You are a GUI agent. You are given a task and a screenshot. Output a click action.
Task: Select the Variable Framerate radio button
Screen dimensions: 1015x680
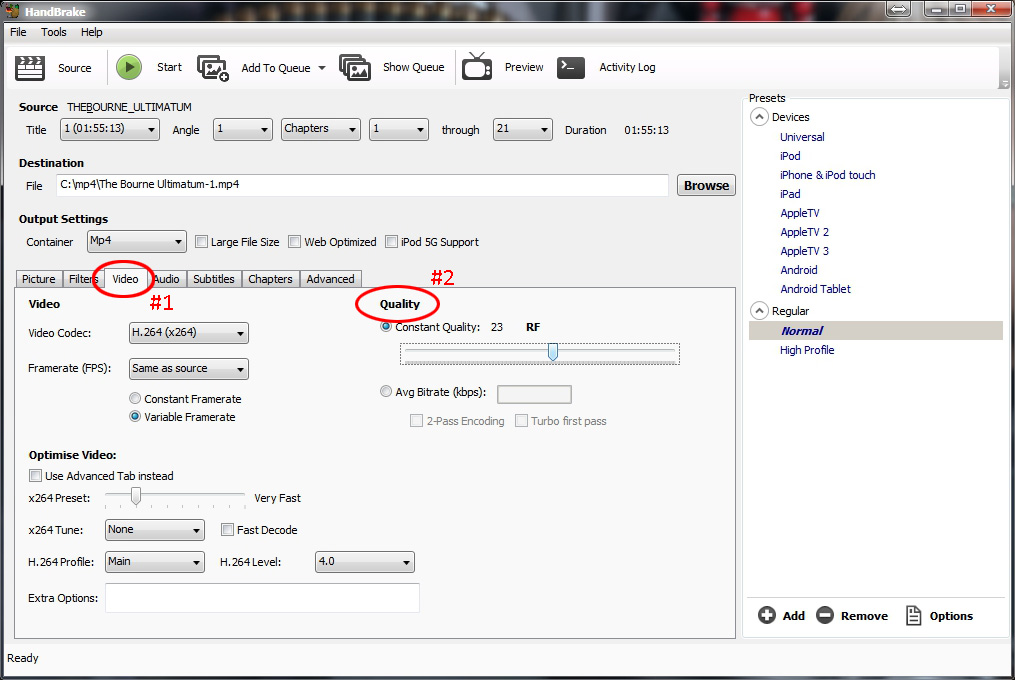click(x=135, y=416)
